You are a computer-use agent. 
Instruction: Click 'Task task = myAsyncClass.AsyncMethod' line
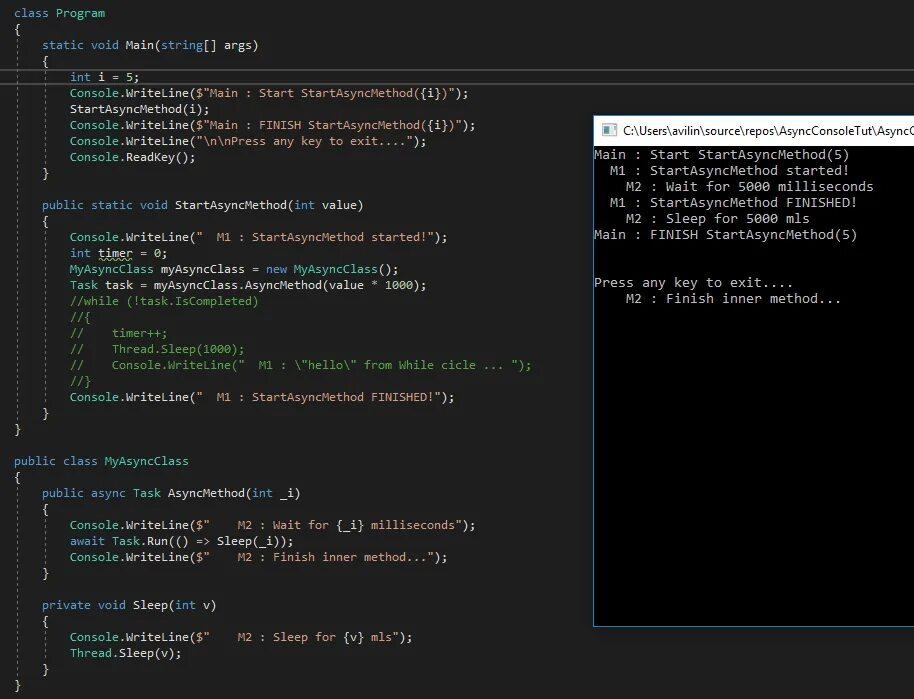[x=248, y=285]
